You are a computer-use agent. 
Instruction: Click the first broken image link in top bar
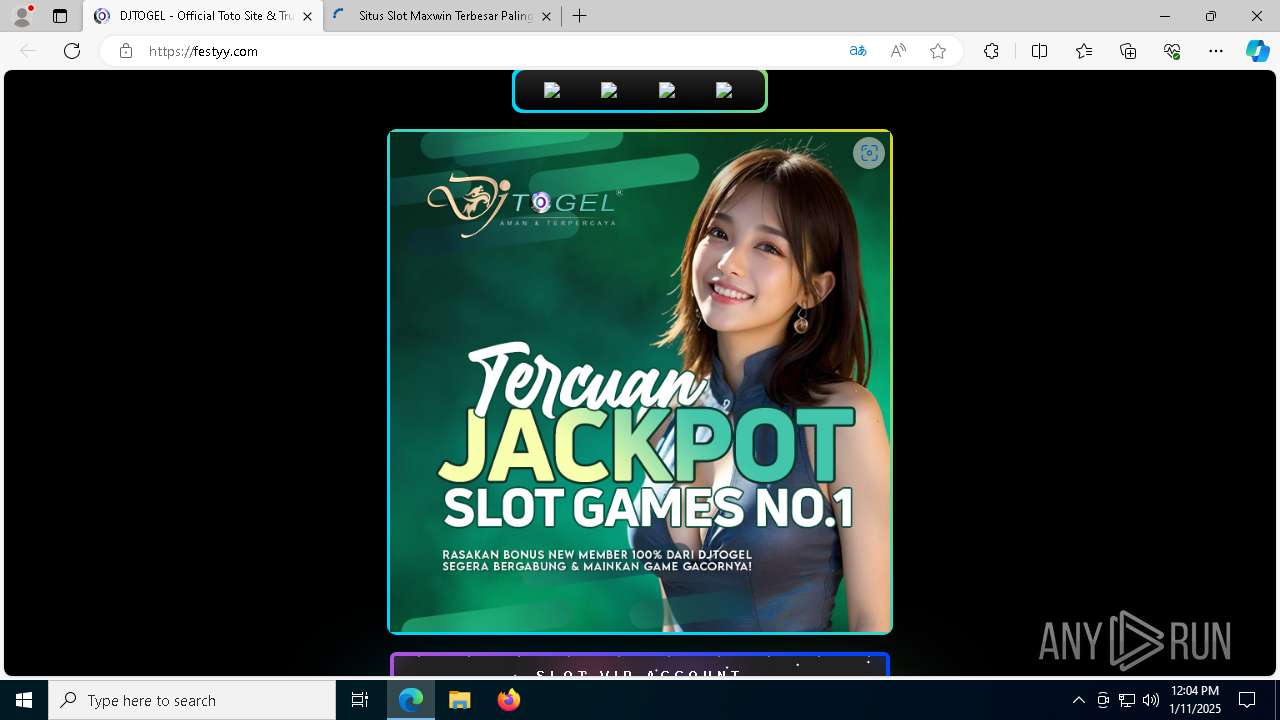tap(552, 91)
